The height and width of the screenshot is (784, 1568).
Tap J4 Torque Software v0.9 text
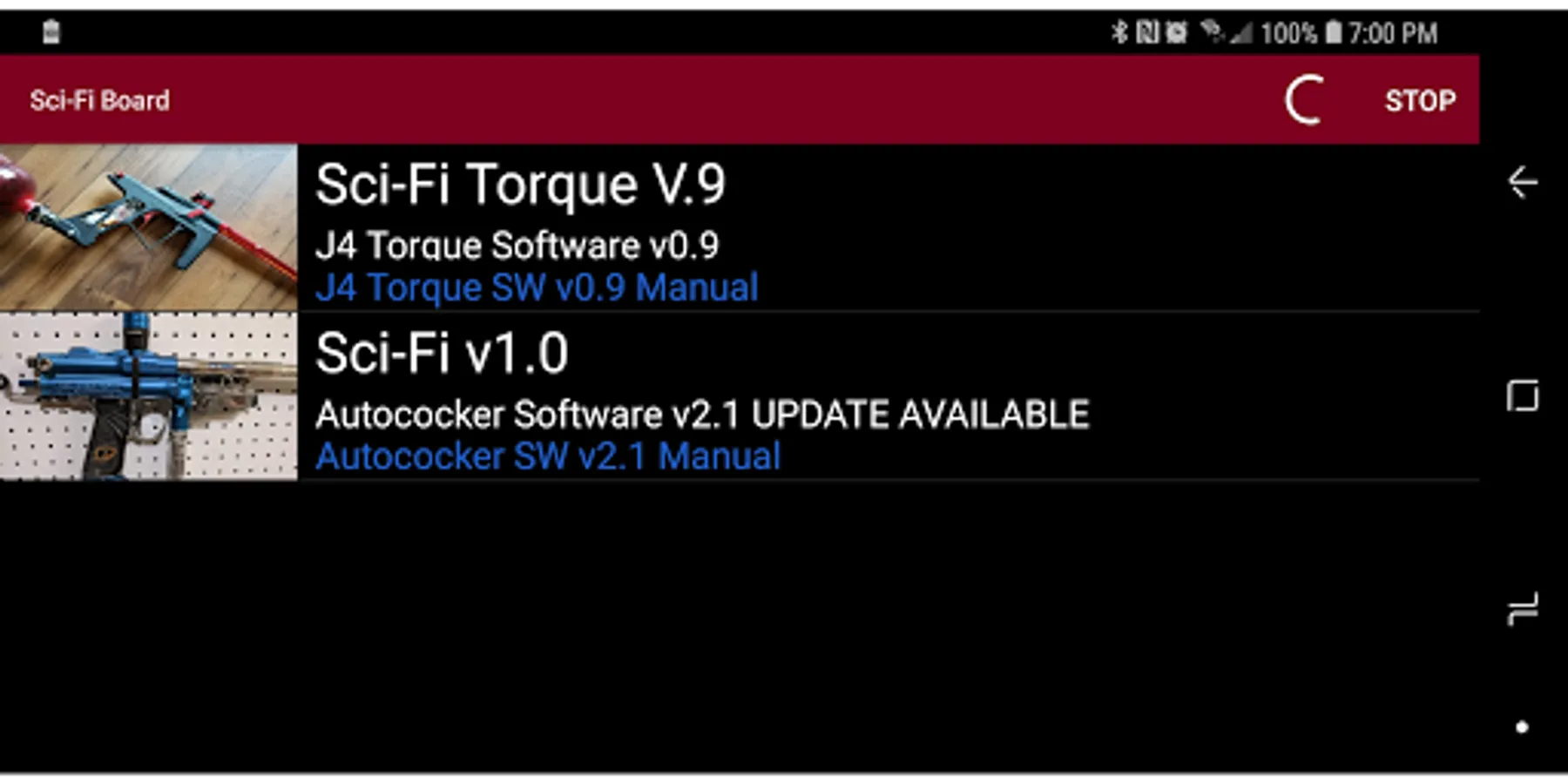coord(517,246)
